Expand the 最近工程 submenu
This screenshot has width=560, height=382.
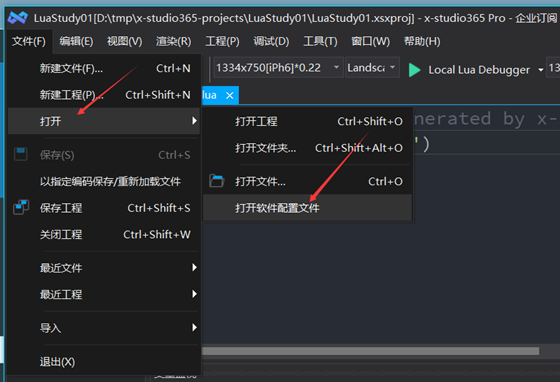pos(104,294)
